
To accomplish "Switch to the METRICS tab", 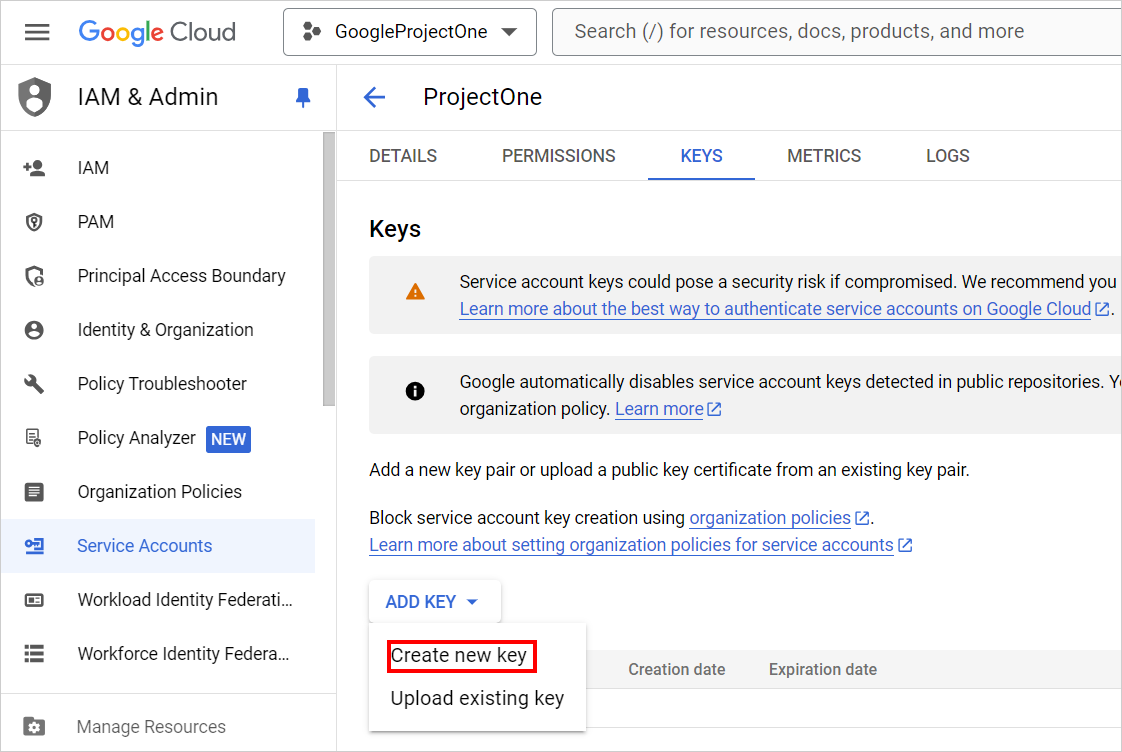I will [824, 156].
